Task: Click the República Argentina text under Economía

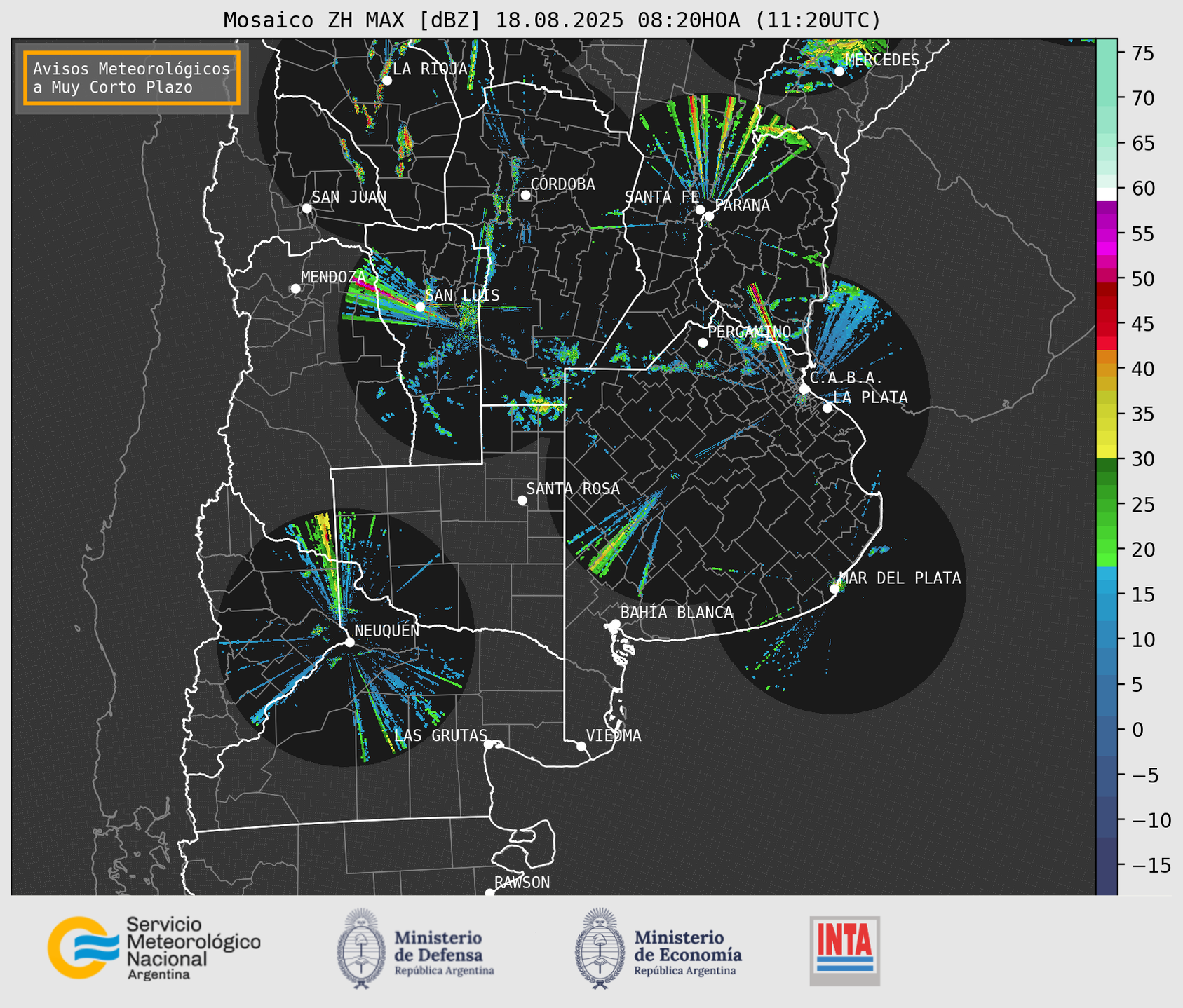Action: [685, 971]
